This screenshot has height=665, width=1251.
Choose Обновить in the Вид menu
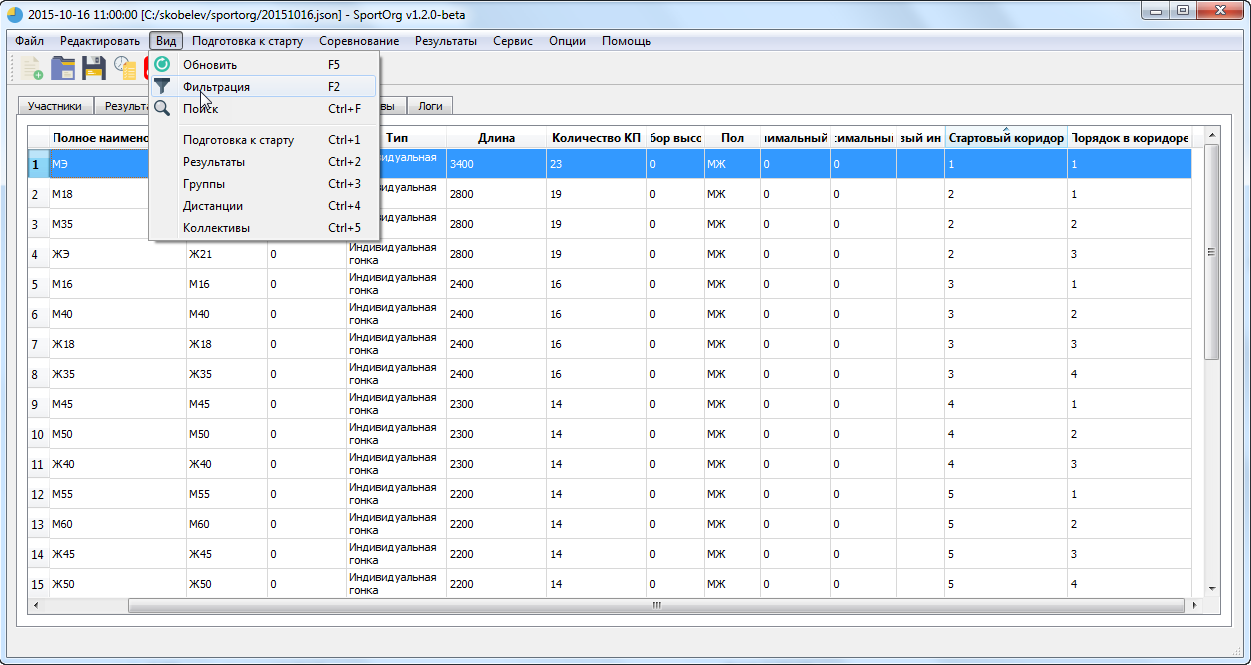(x=264, y=64)
